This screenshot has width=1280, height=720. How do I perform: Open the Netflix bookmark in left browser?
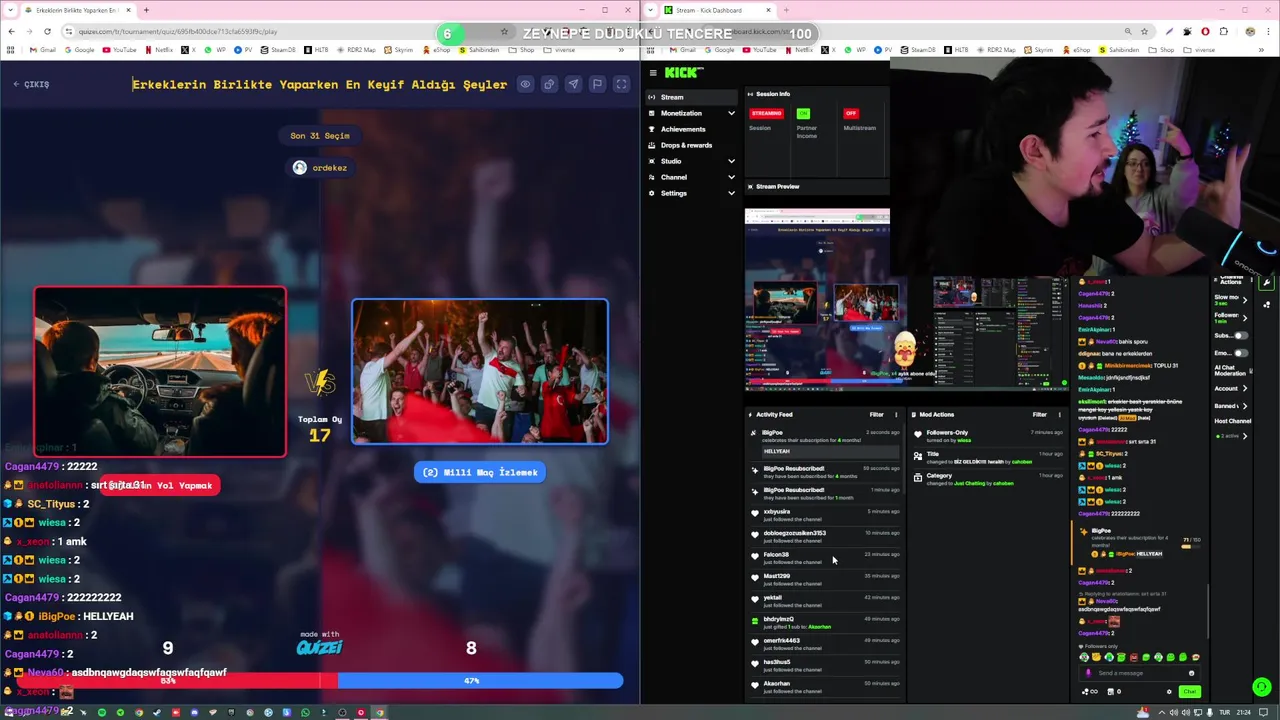(x=159, y=50)
